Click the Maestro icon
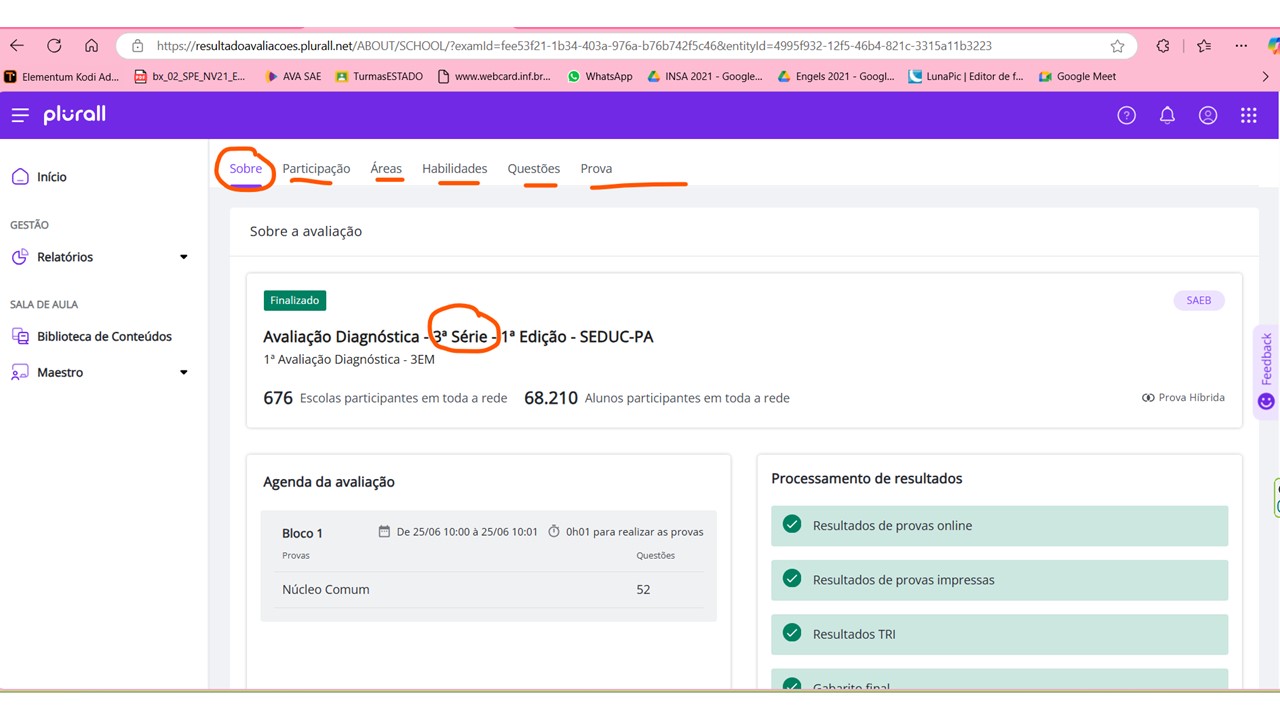1280x720 pixels. click(x=20, y=372)
